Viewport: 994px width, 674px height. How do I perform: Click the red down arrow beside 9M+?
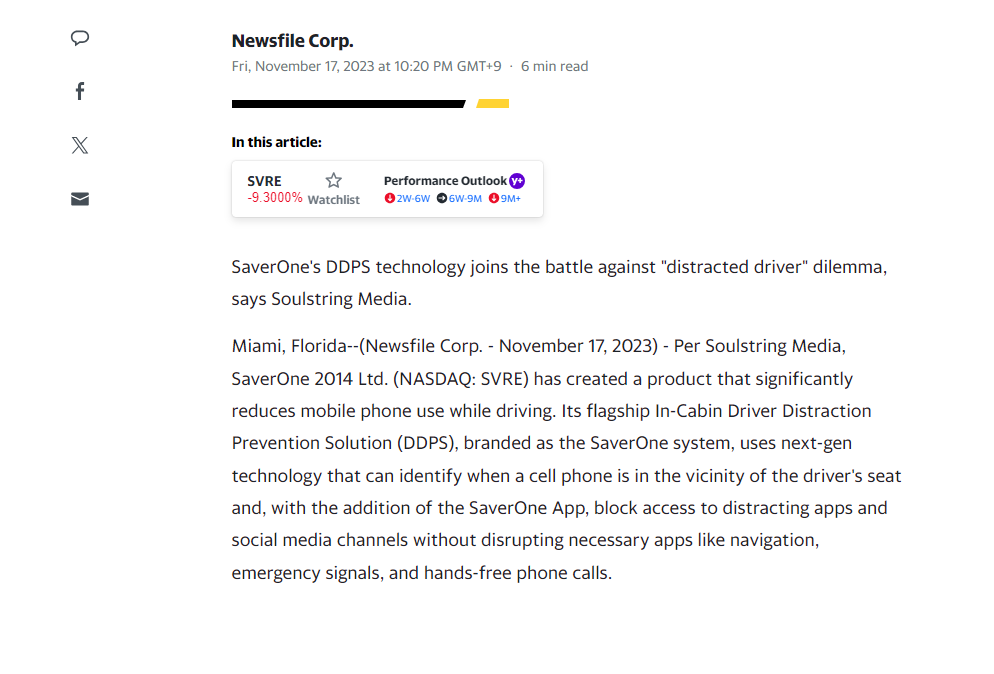[x=494, y=199]
